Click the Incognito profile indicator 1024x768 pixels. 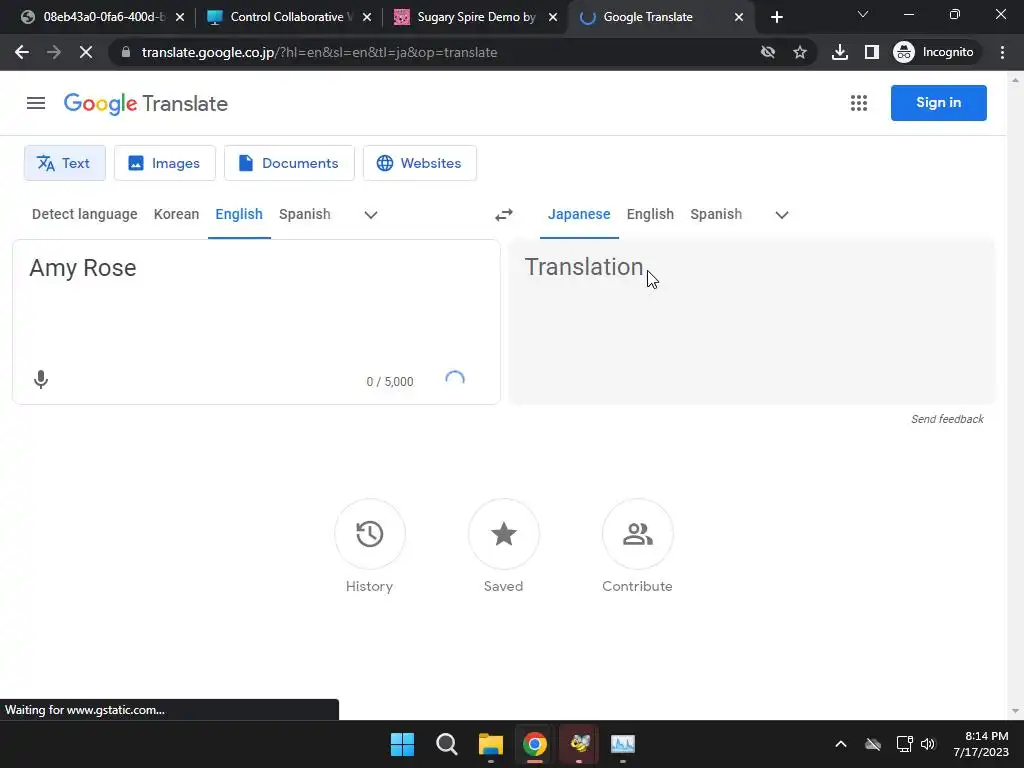(934, 52)
